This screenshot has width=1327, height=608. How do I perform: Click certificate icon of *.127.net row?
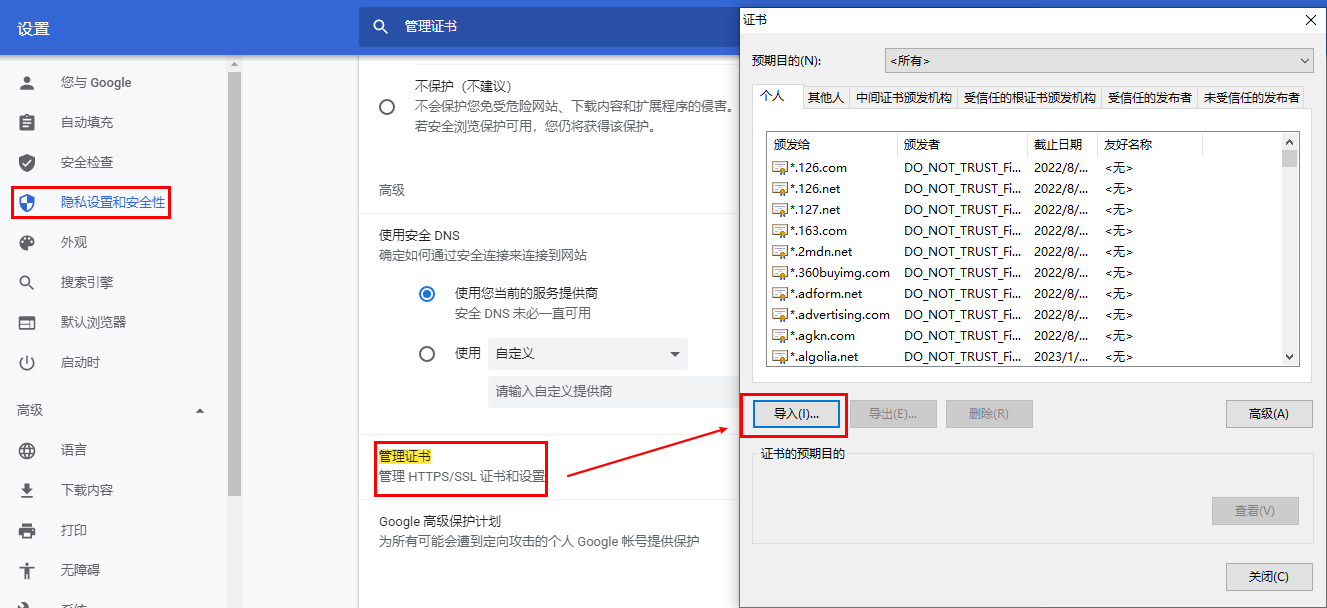(780, 210)
